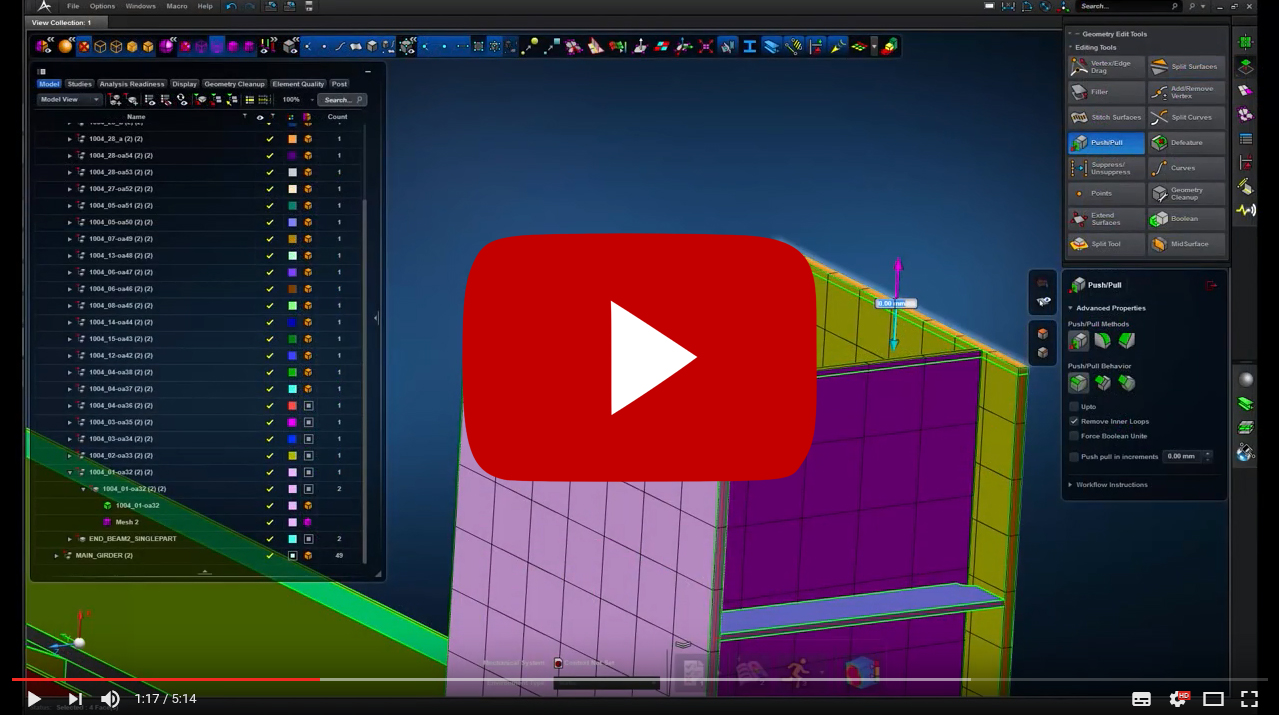Select the second Push/Pull behavior icon

coord(1103,383)
